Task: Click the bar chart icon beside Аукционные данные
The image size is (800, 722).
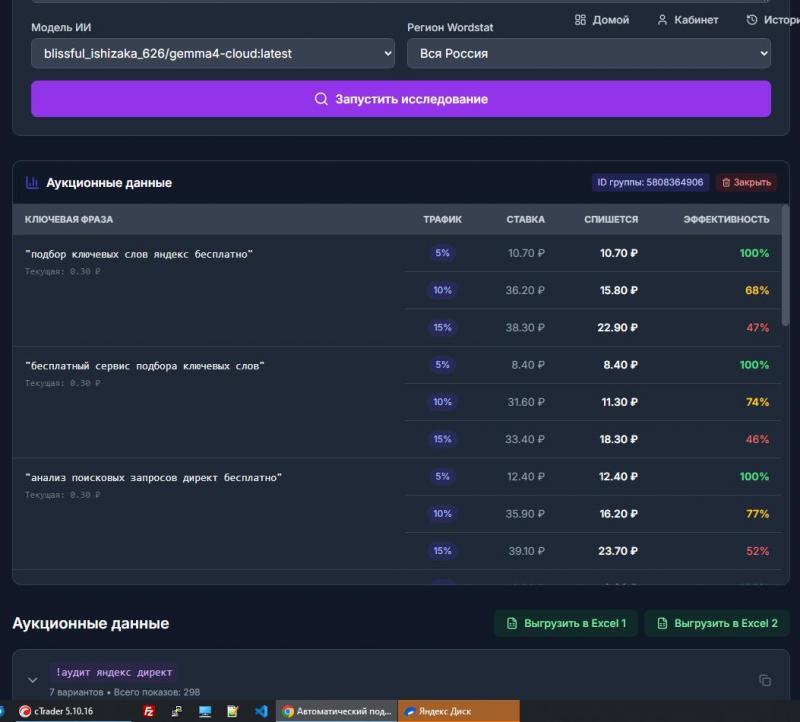Action: [32, 182]
